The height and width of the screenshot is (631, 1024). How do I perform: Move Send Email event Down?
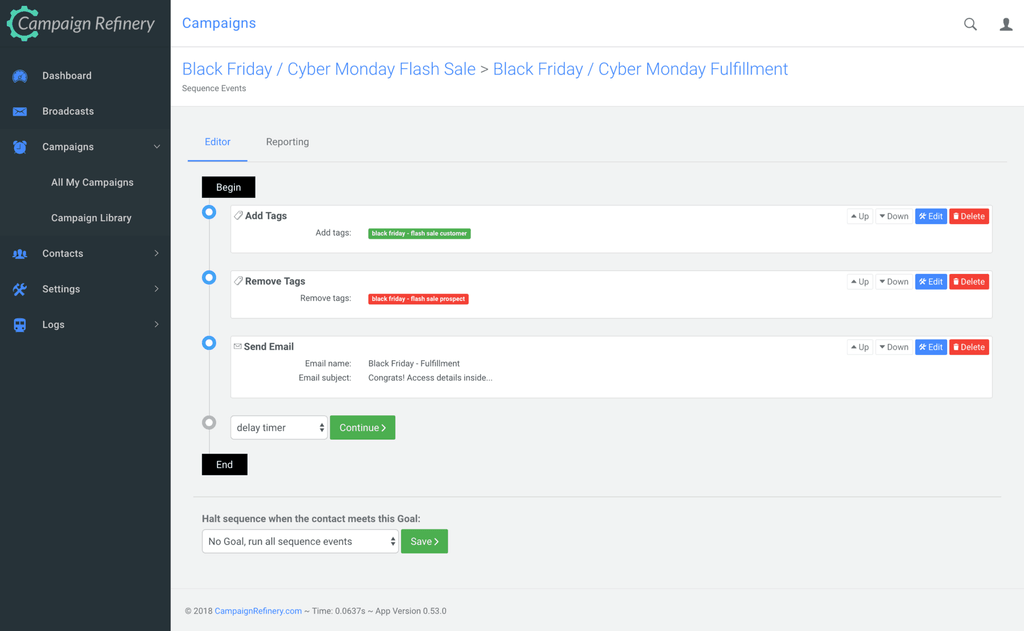(894, 347)
